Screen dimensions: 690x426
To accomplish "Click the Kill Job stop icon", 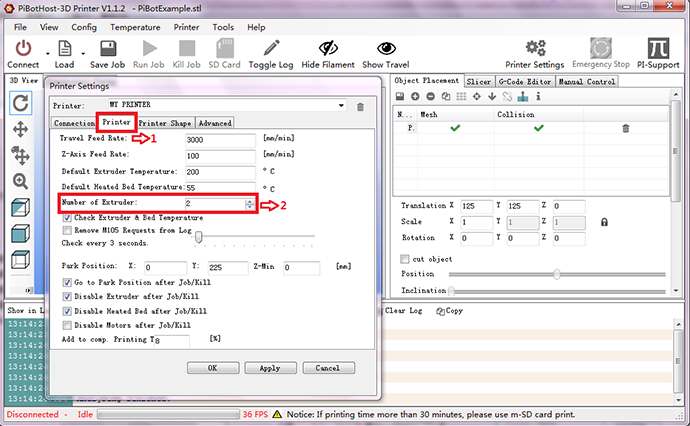I will coord(187,48).
